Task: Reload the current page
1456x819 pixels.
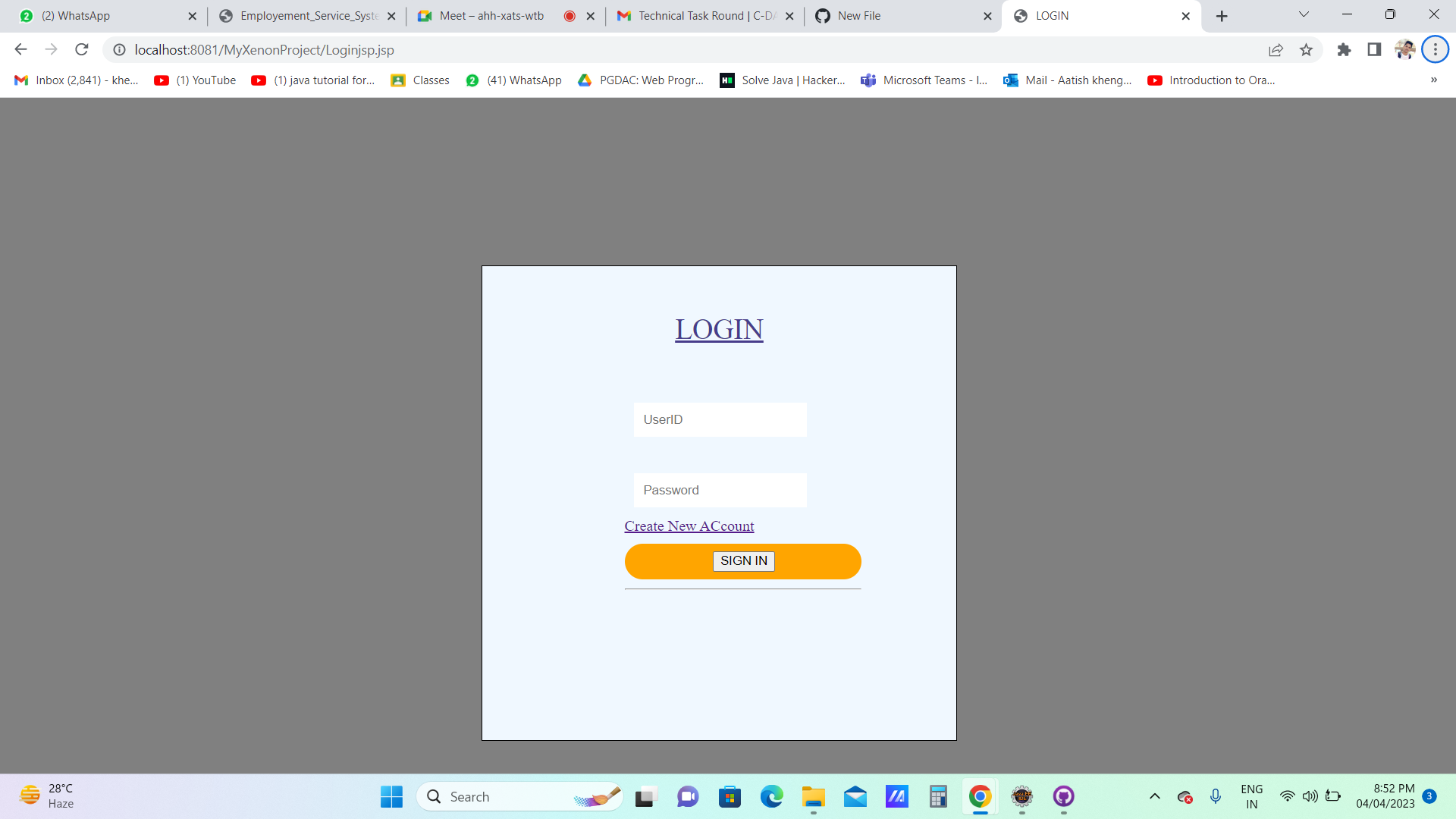Action: (81, 49)
